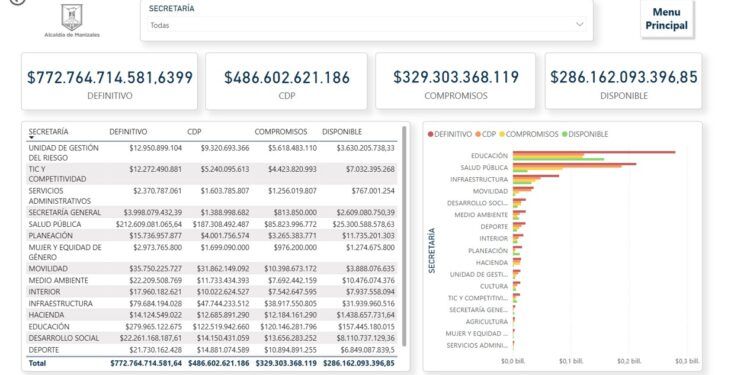Click the green DISPONIBLE legend marker

565,134
